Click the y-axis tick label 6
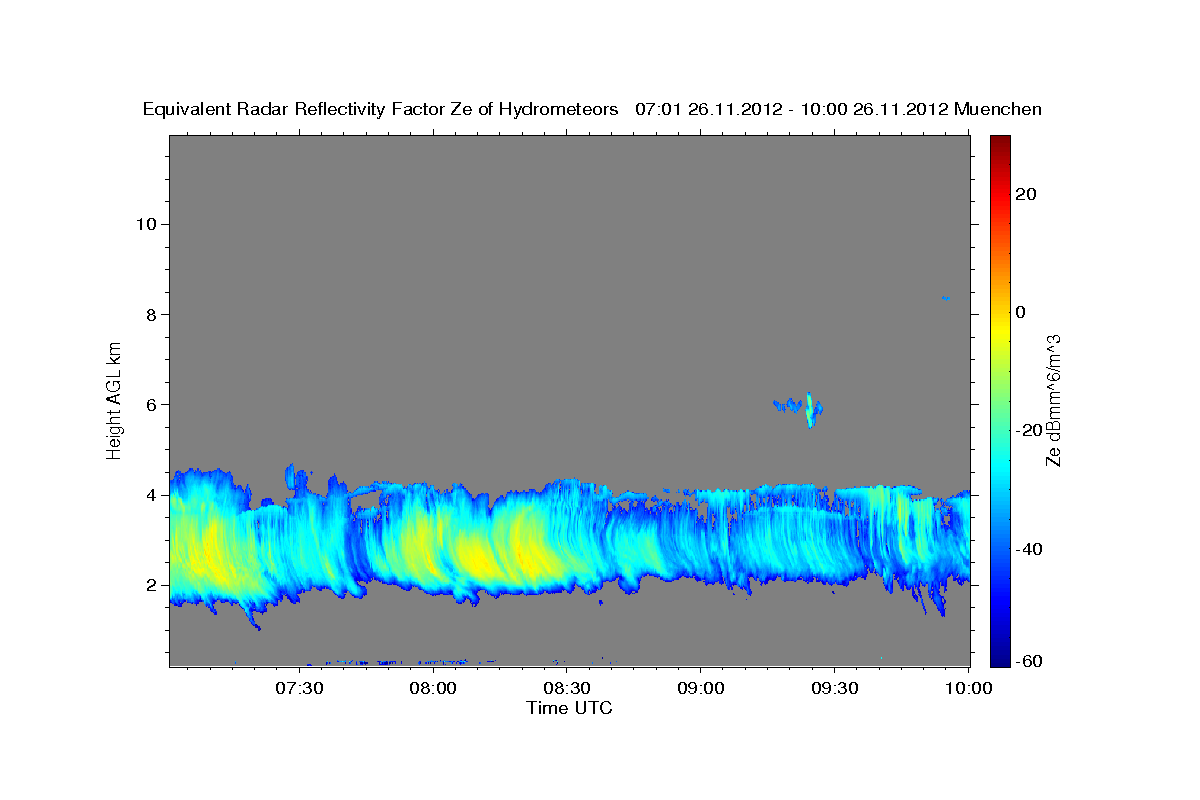The image size is (1200, 800). tap(149, 405)
